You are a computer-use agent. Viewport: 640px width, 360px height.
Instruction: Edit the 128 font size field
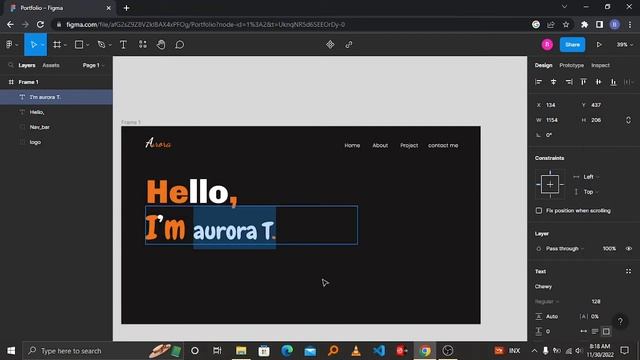(596, 302)
